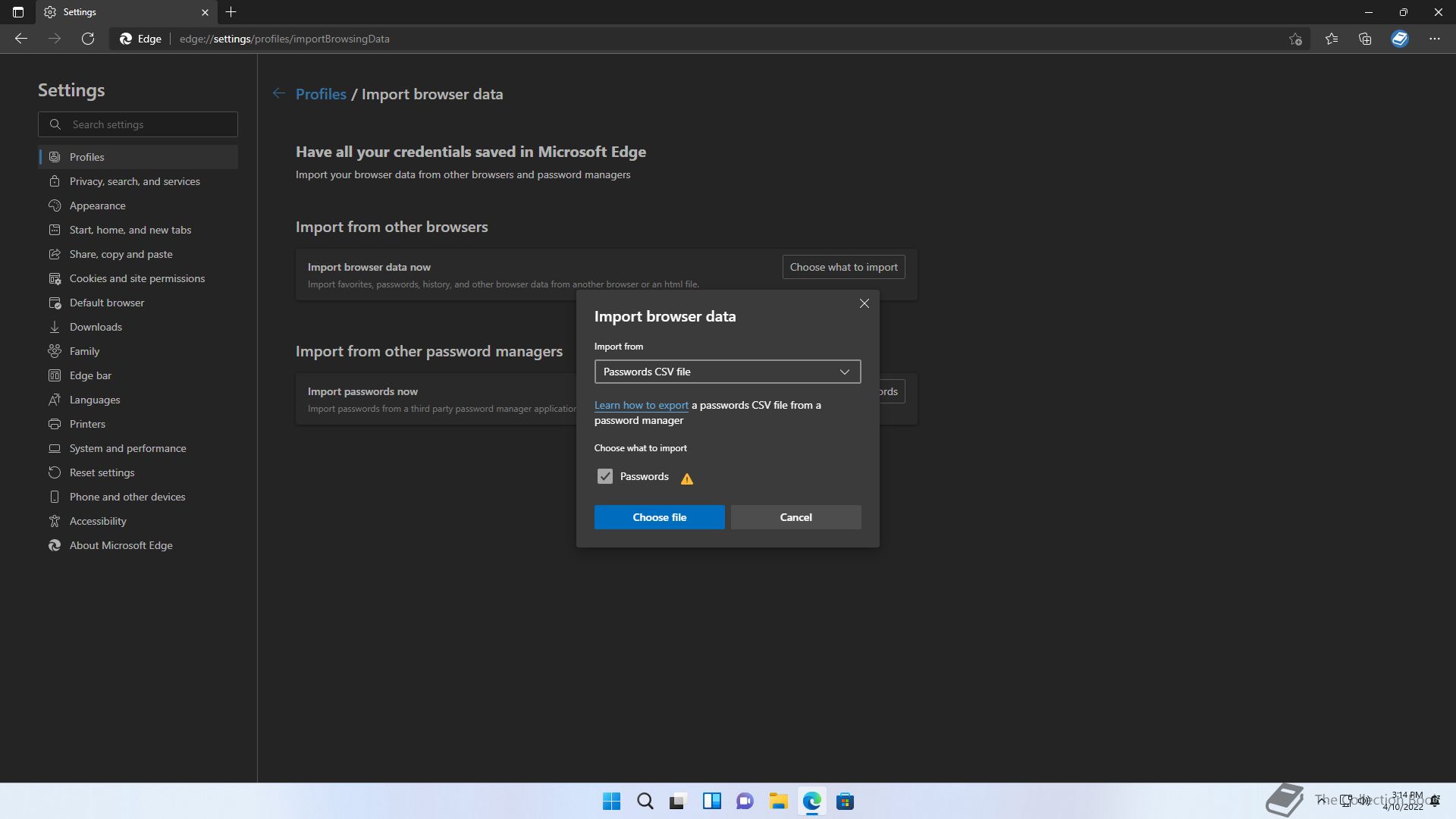1456x819 pixels.
Task: Open the tab actions menu icon
Action: (18, 12)
